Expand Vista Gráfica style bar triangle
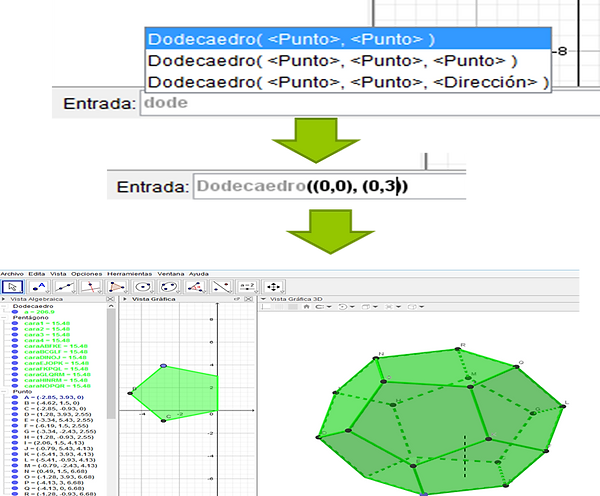Image resolution: width=600 pixels, height=496 pixels. tap(125, 299)
